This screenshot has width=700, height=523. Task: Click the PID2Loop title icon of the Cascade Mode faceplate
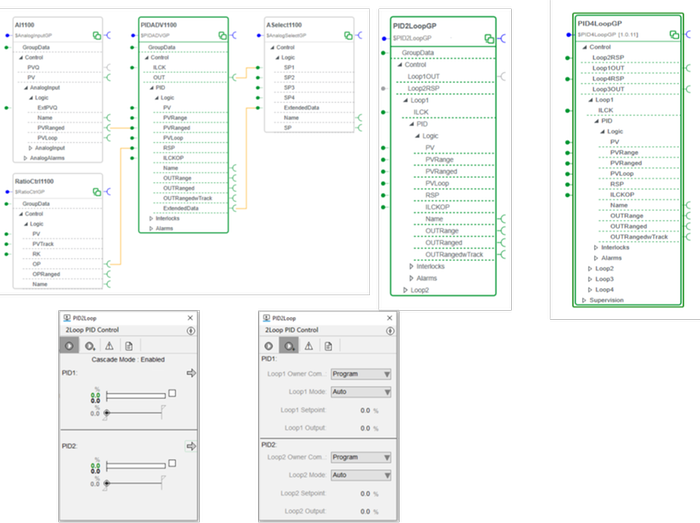(x=67, y=318)
